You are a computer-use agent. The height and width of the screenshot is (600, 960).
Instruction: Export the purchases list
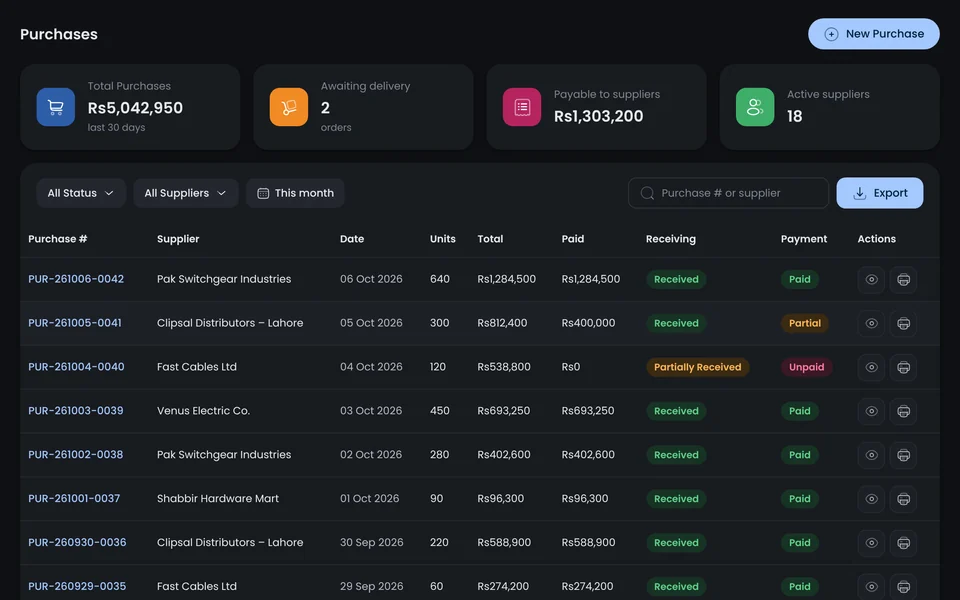point(880,193)
